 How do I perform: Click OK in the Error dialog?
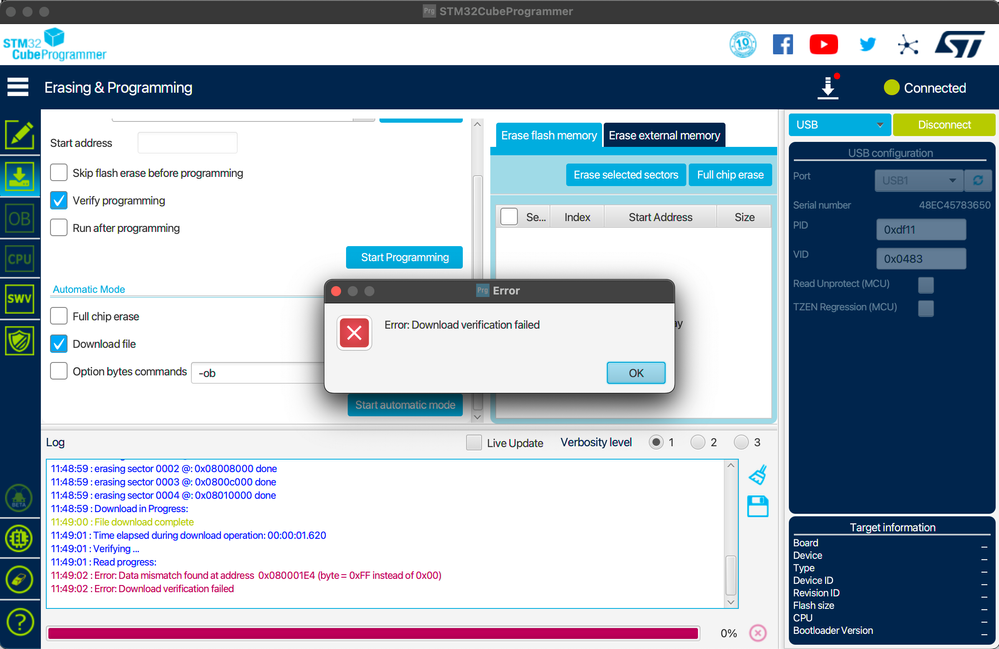636,373
